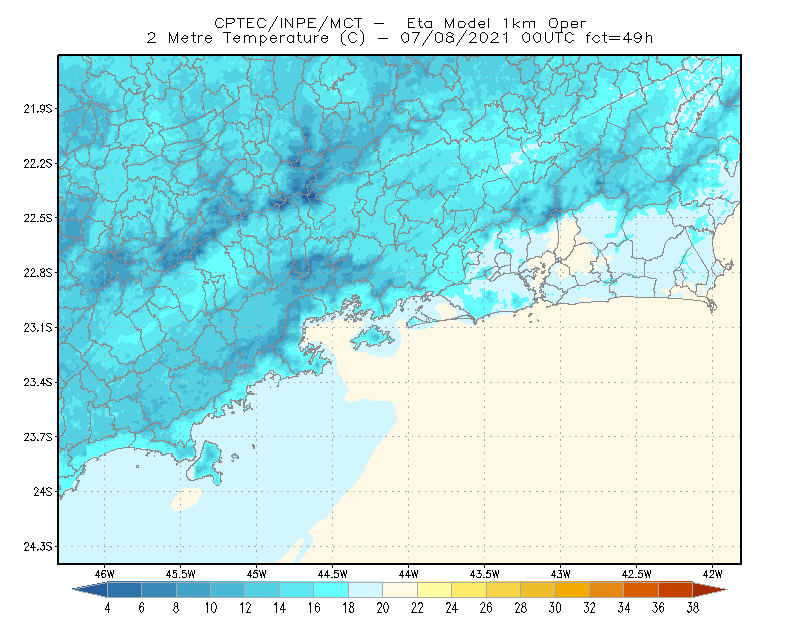
Task: Click the 46W longitude label
Action: [105, 574]
